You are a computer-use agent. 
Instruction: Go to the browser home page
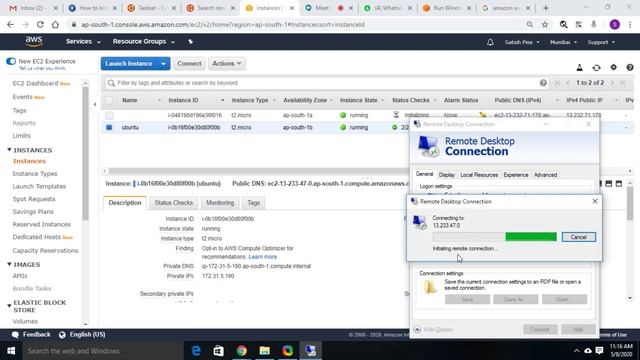(55, 24)
